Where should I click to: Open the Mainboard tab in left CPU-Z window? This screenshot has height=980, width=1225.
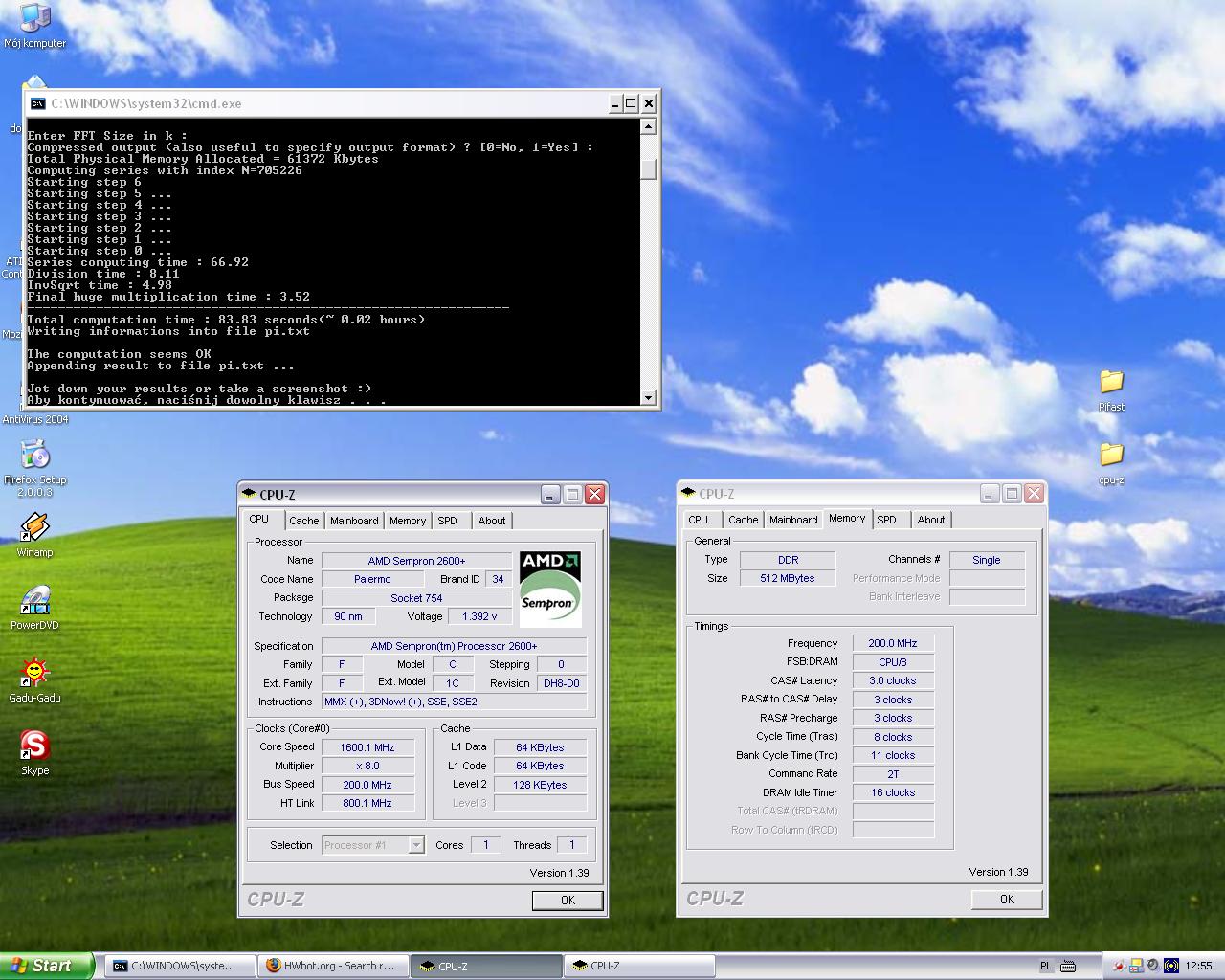coord(354,521)
